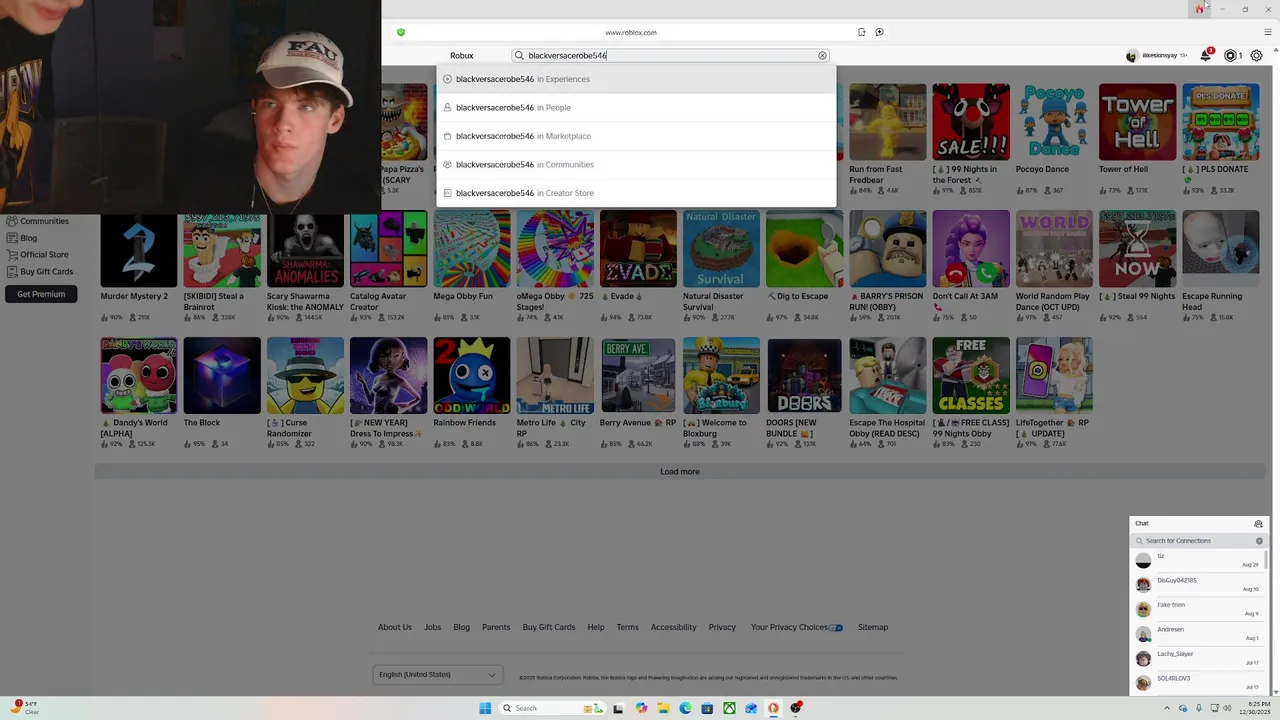Image resolution: width=1280 pixels, height=720 pixels.
Task: Open English (United States) language dropdown
Action: point(437,674)
